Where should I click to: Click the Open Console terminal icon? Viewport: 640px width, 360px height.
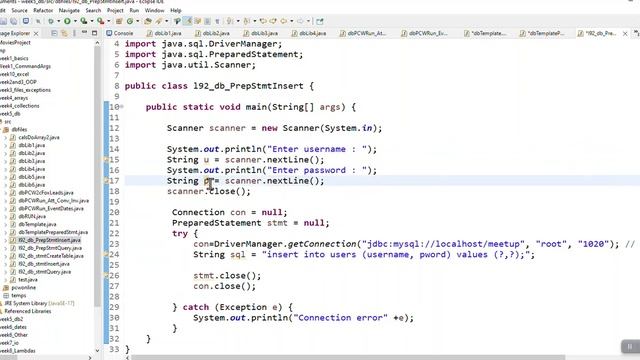coord(26,21)
